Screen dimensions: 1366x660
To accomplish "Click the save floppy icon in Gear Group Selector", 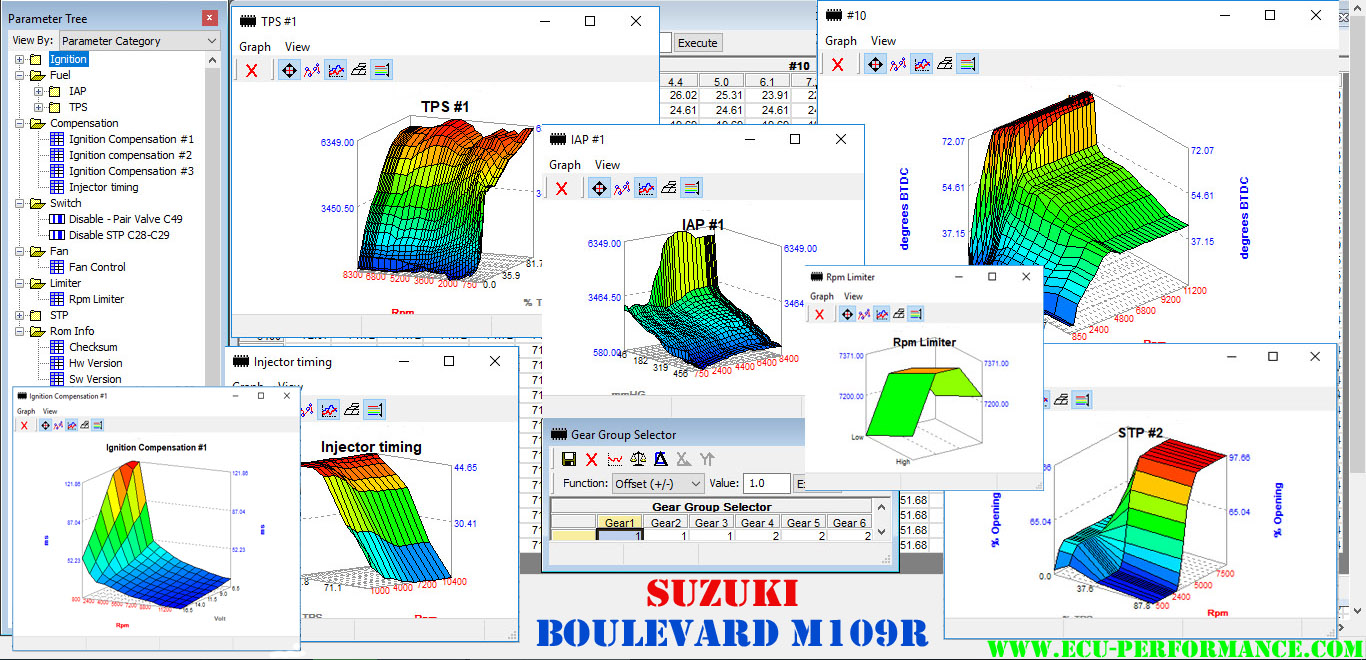I will coord(569,459).
